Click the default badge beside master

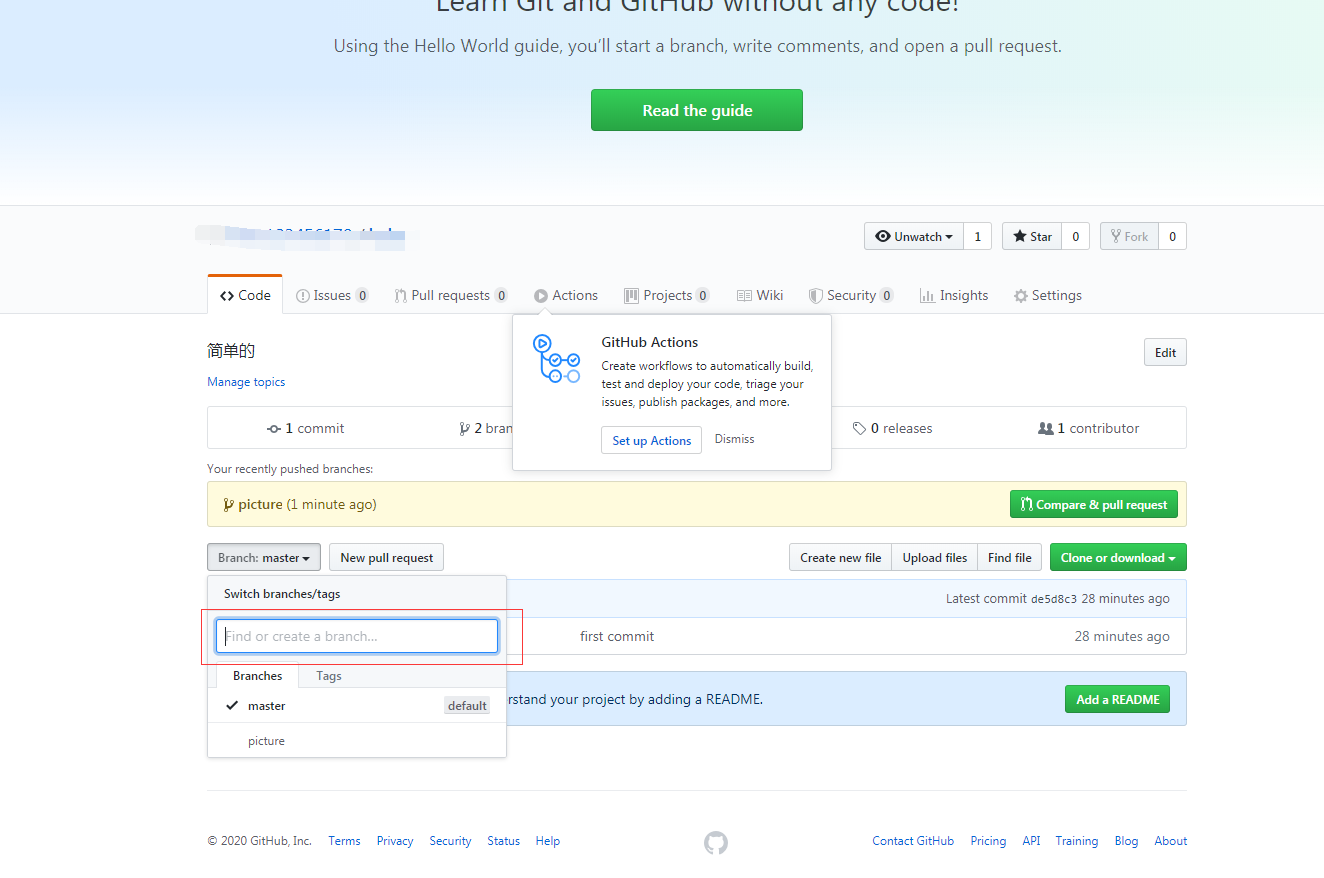pyautogui.click(x=467, y=706)
